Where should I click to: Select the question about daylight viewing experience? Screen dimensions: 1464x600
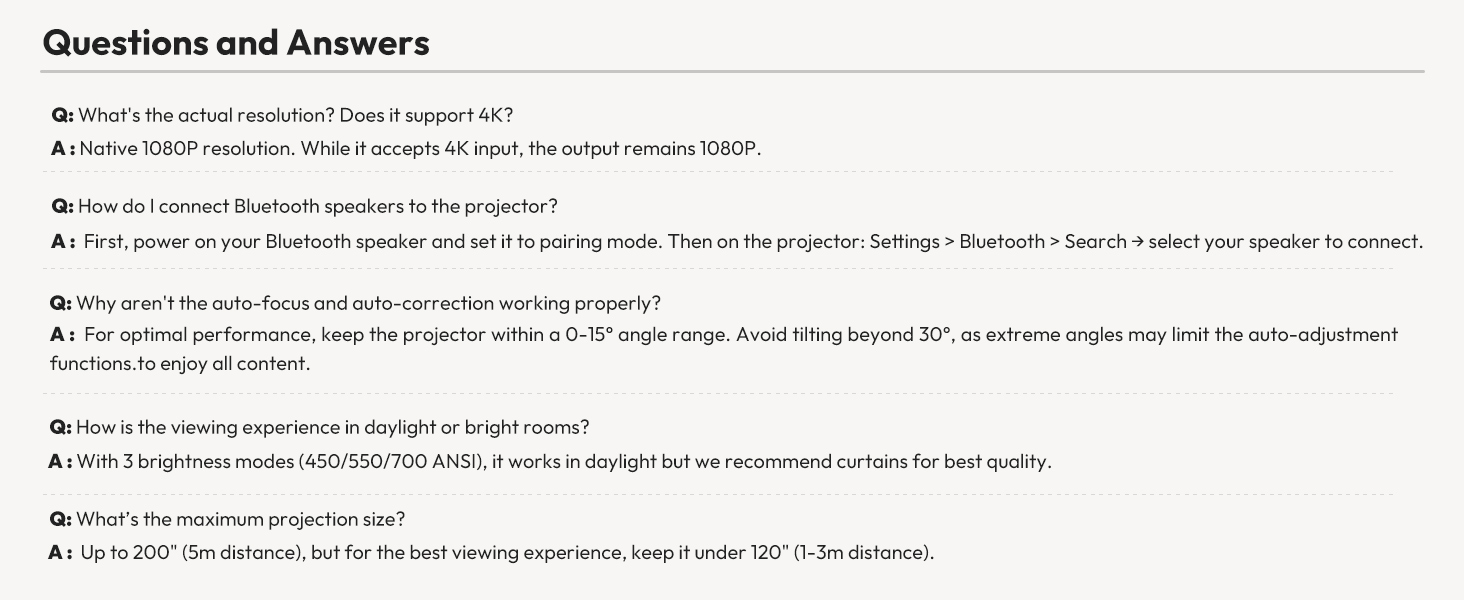[x=332, y=427]
